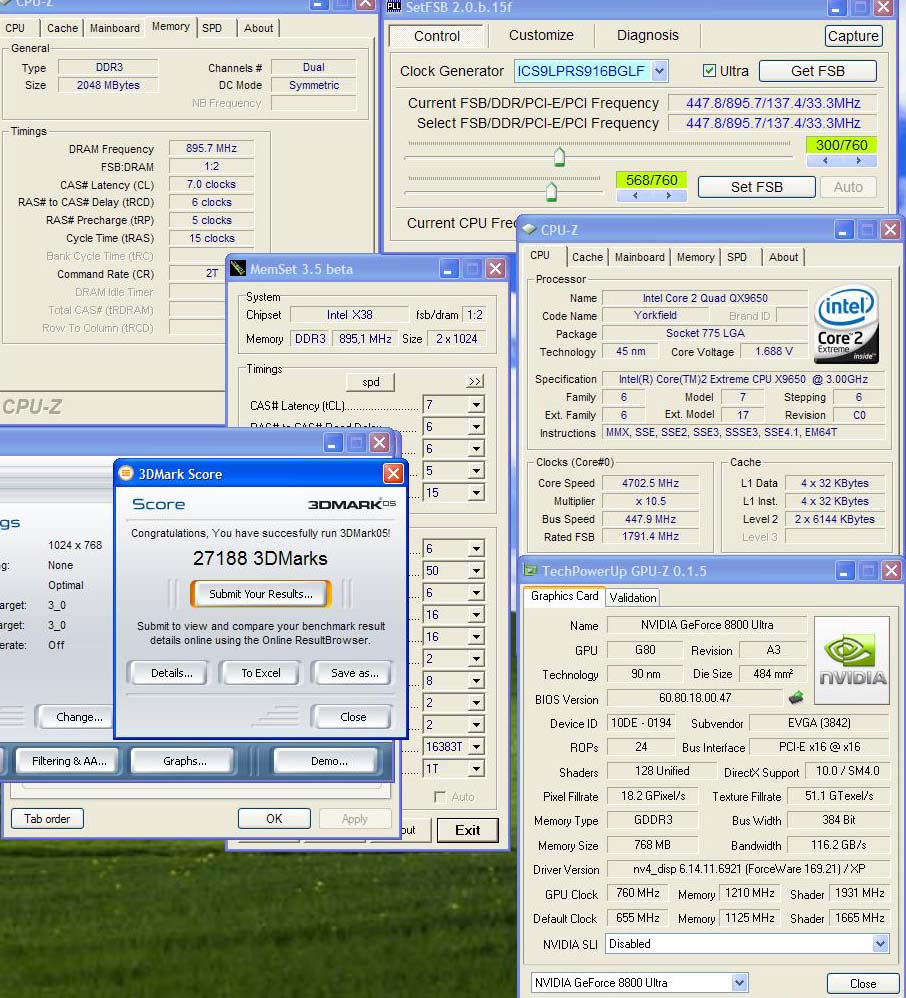
Task: Click the MemSet title bar icon
Action: pyautogui.click(x=238, y=269)
